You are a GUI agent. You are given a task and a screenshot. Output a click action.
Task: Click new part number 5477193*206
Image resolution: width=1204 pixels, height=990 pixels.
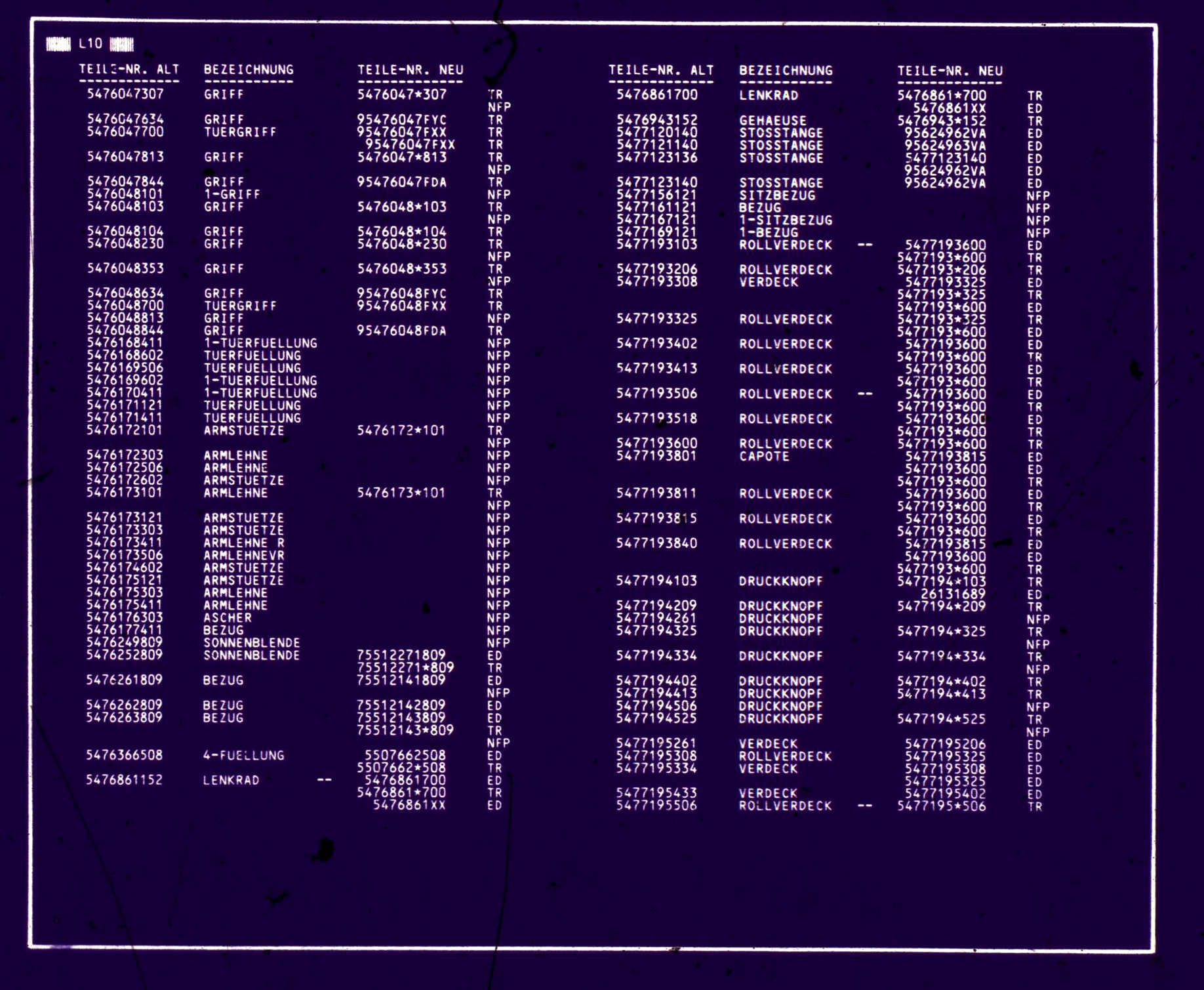(x=942, y=270)
